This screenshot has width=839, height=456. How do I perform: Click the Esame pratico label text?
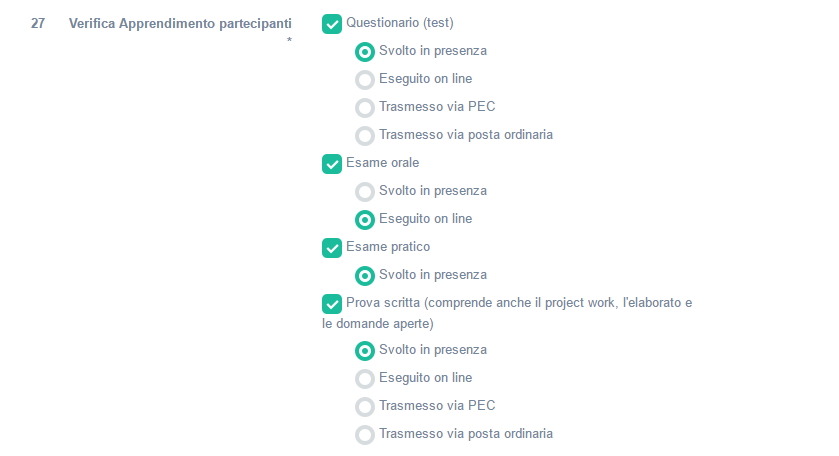pyautogui.click(x=388, y=247)
